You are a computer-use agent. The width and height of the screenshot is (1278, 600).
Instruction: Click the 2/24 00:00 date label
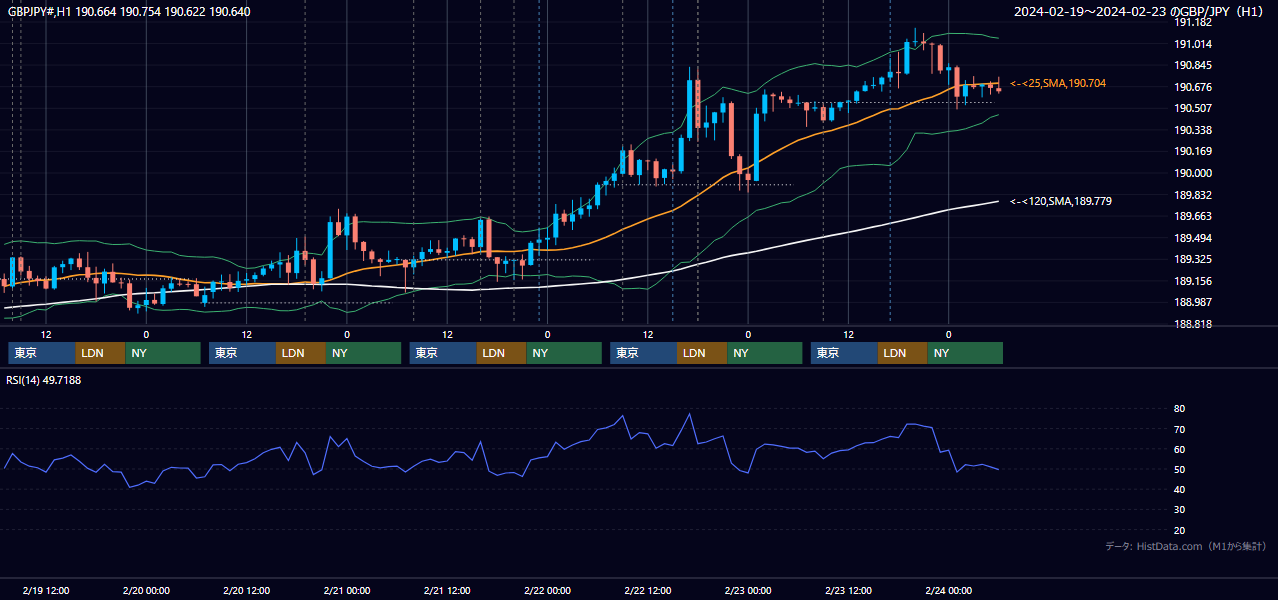point(948,590)
